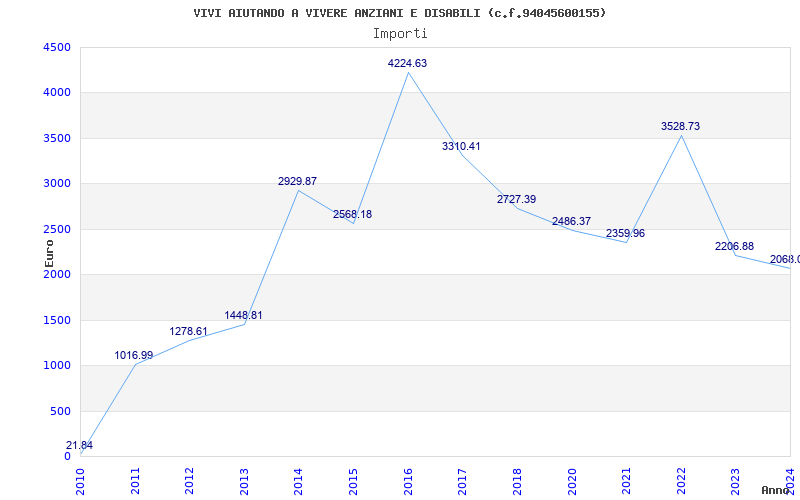This screenshot has width=800, height=500.
Task: Click x-axis year 2013
Action: pos(244,482)
